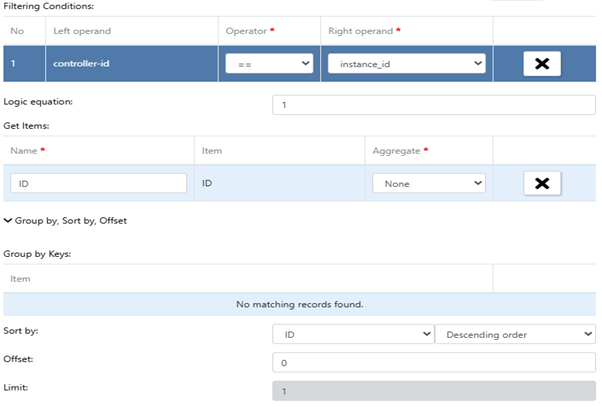The height and width of the screenshot is (407, 602).
Task: Click the Get Items label
Action: pyautogui.click(x=26, y=126)
